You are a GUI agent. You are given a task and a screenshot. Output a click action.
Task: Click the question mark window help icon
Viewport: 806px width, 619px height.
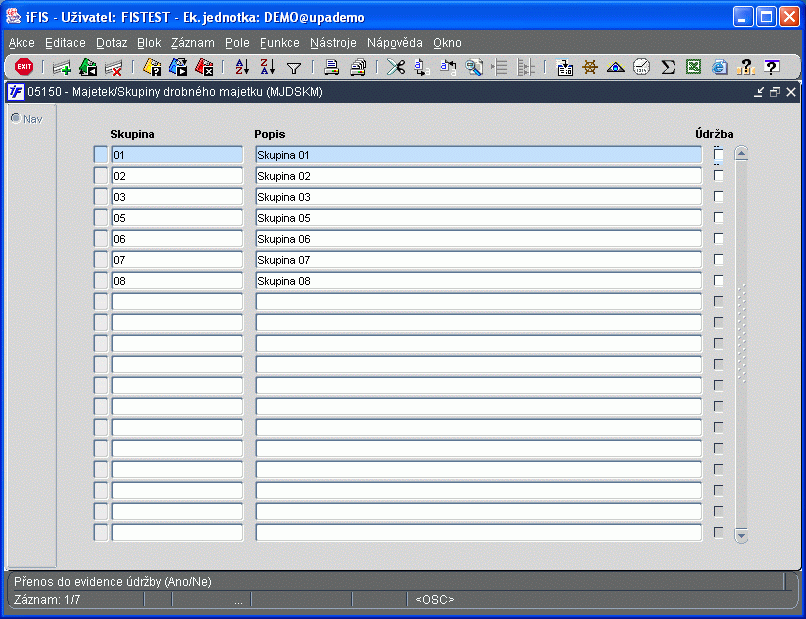click(771, 67)
